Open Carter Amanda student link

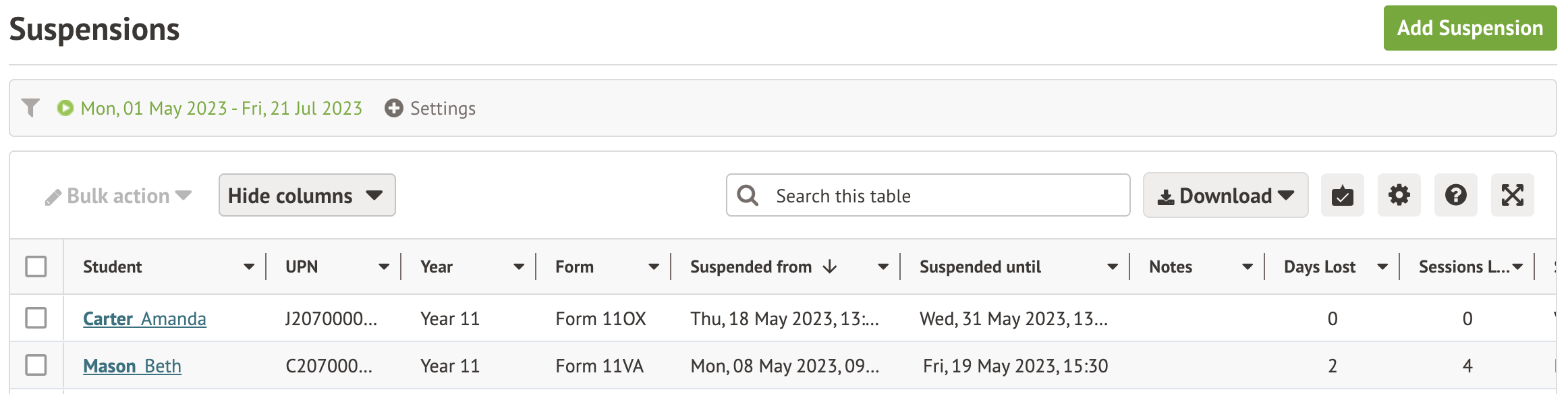click(x=144, y=318)
